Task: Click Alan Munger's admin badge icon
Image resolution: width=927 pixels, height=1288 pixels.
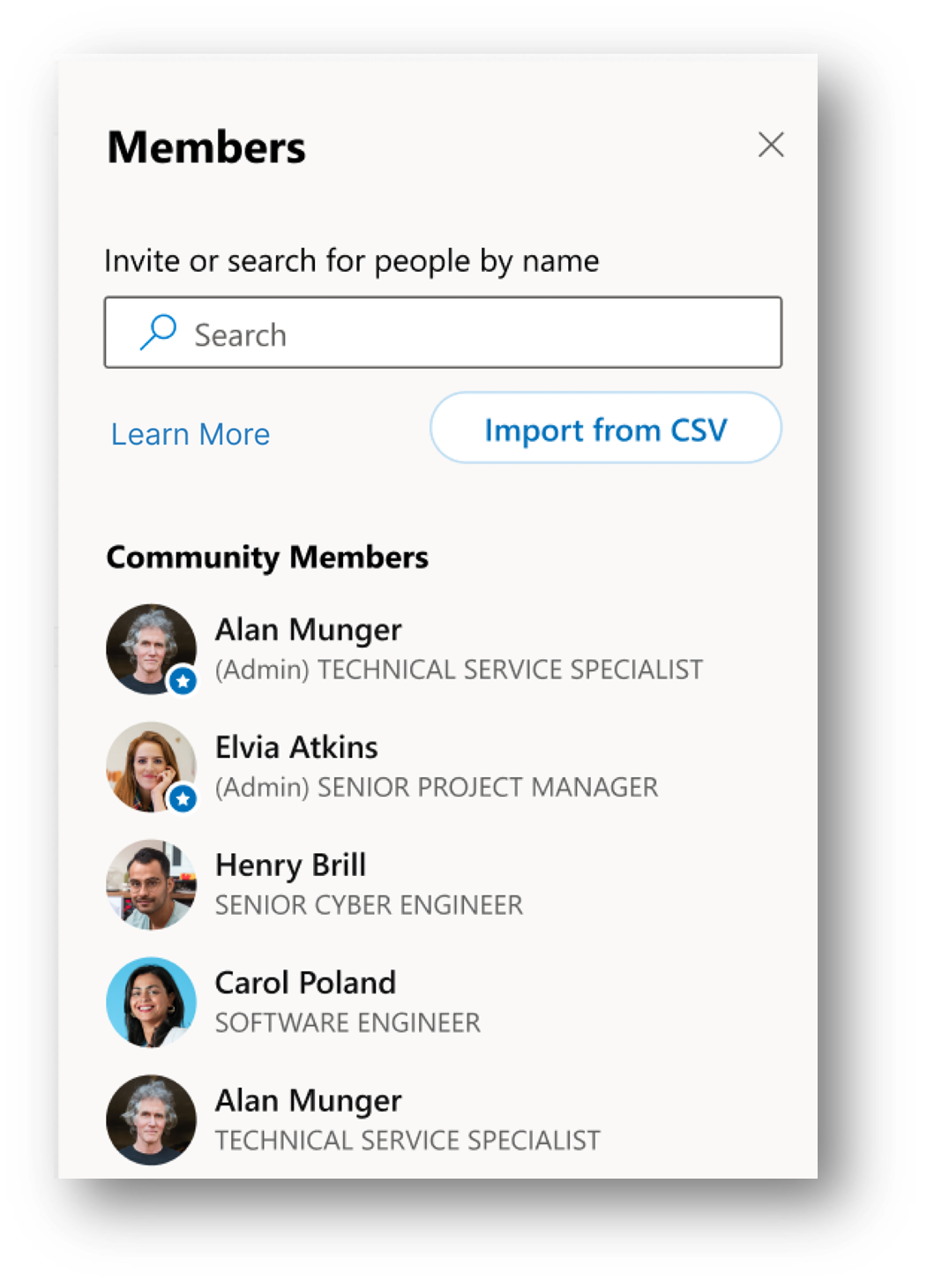Action: pyautogui.click(x=182, y=681)
